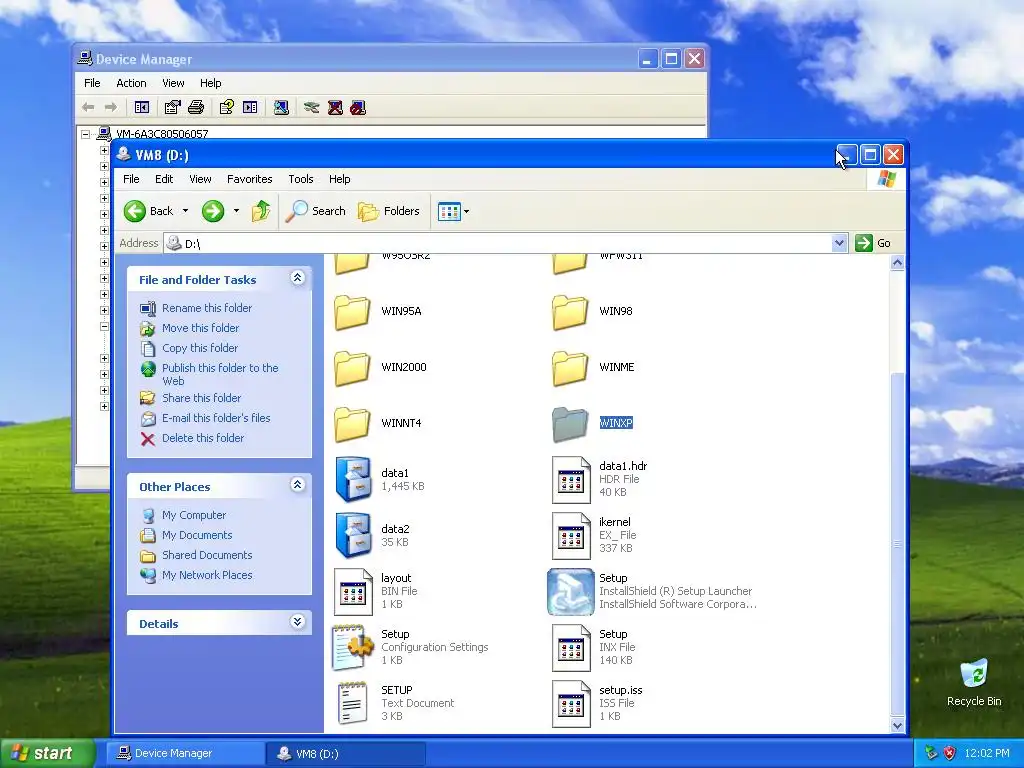The height and width of the screenshot is (768, 1024).
Task: Click Move this folder link
Action: click(200, 328)
